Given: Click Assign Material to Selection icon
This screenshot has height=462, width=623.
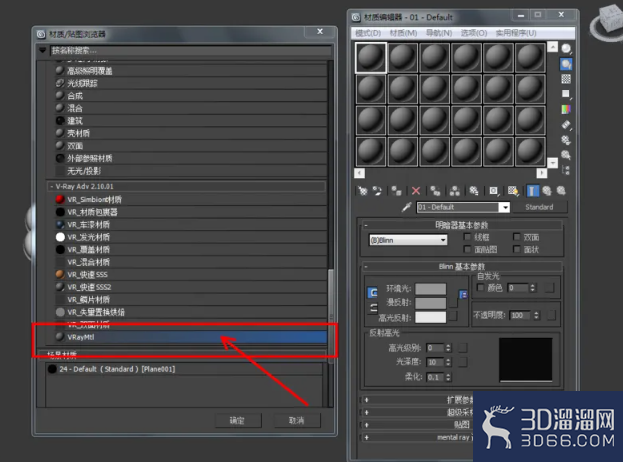Looking at the screenshot, I should click(396, 191).
